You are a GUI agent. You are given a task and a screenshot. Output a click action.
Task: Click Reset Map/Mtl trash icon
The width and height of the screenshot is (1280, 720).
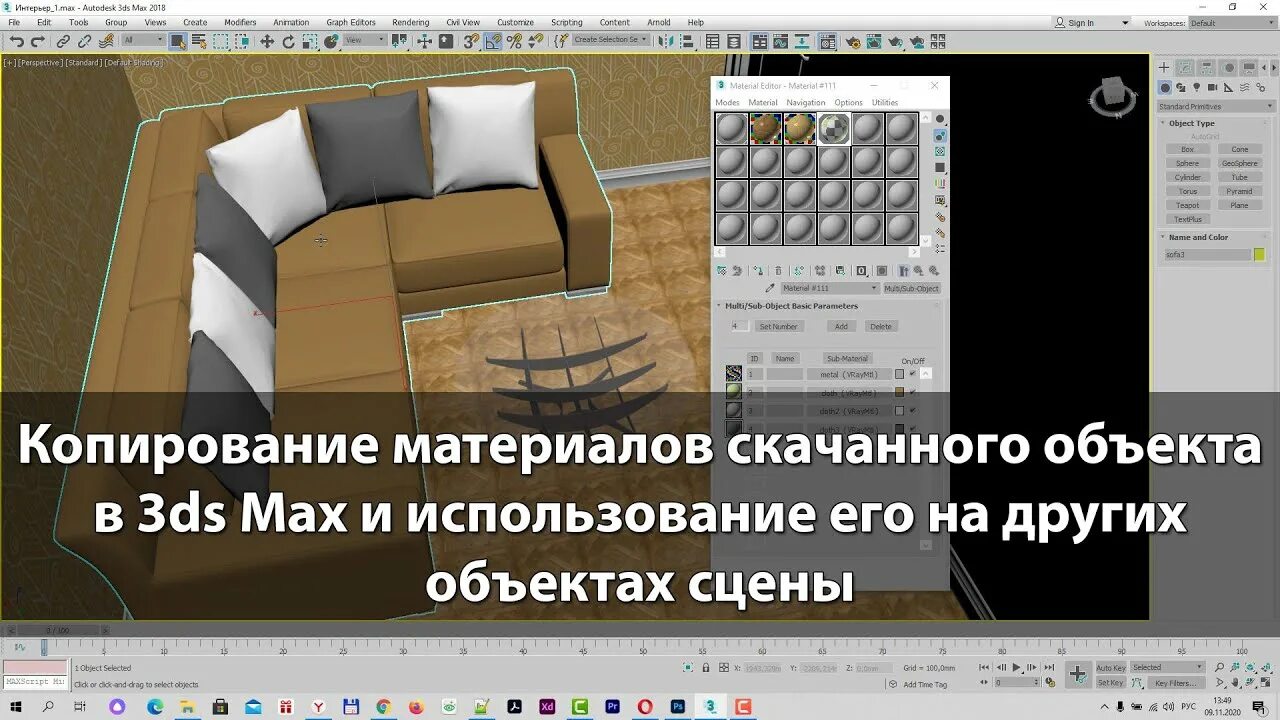pos(778,270)
